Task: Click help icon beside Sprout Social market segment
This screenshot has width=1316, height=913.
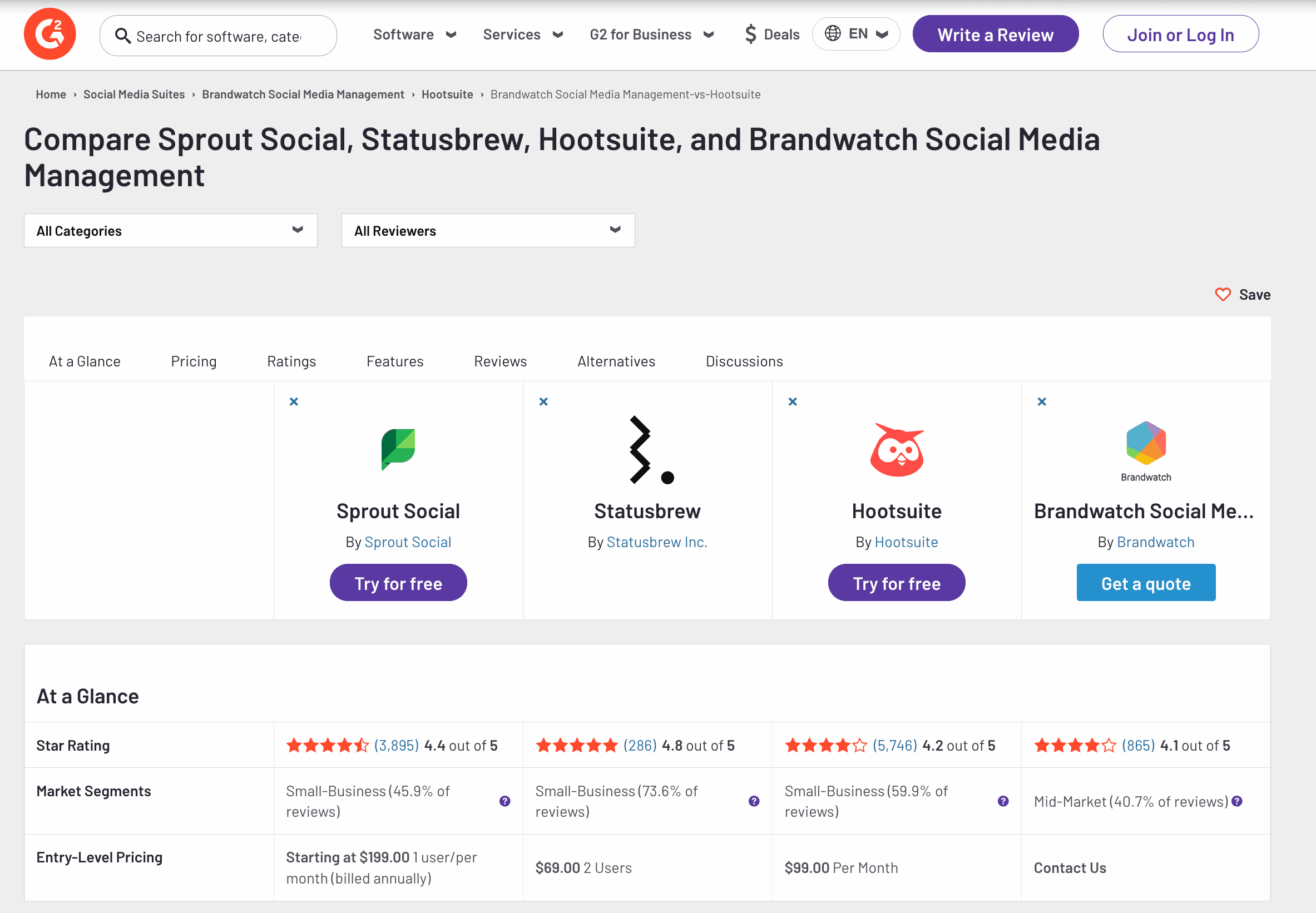Action: click(x=504, y=801)
